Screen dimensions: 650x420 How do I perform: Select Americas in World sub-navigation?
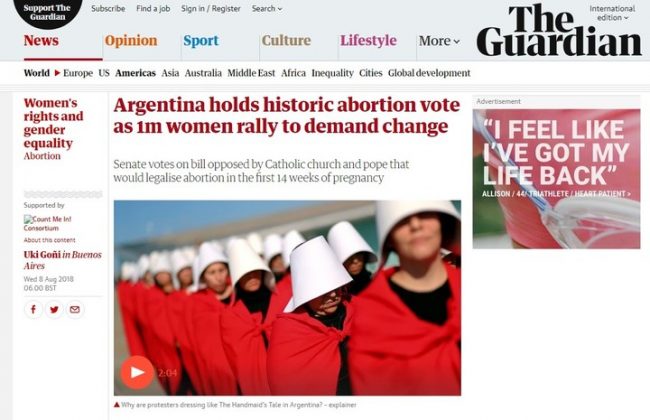pyautogui.click(x=135, y=73)
